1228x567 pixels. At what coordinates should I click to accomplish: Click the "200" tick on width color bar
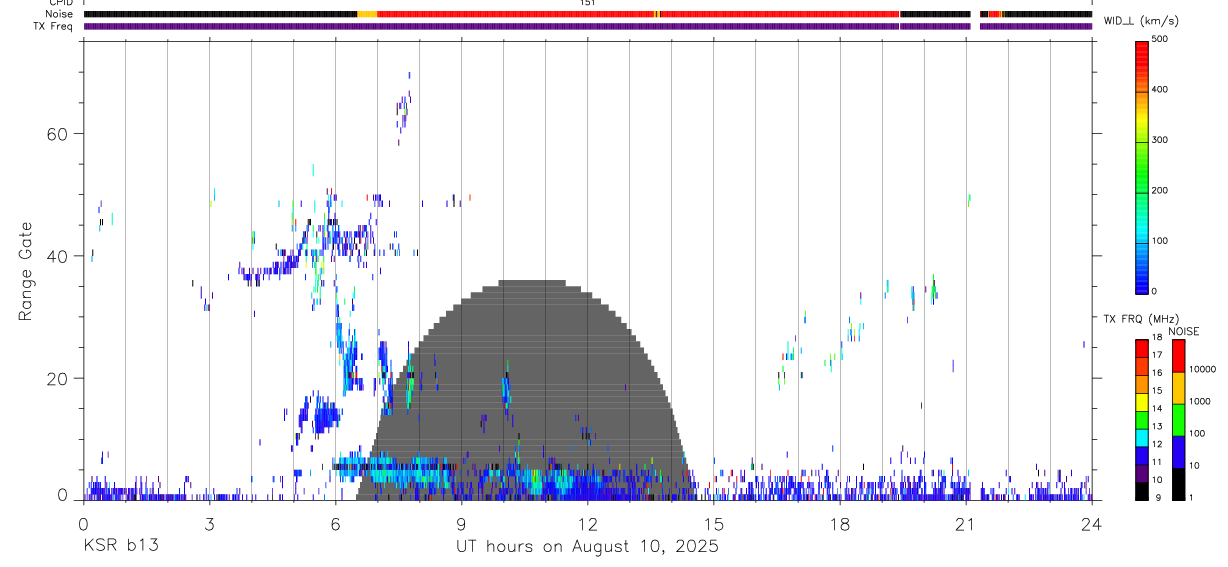tap(1160, 191)
